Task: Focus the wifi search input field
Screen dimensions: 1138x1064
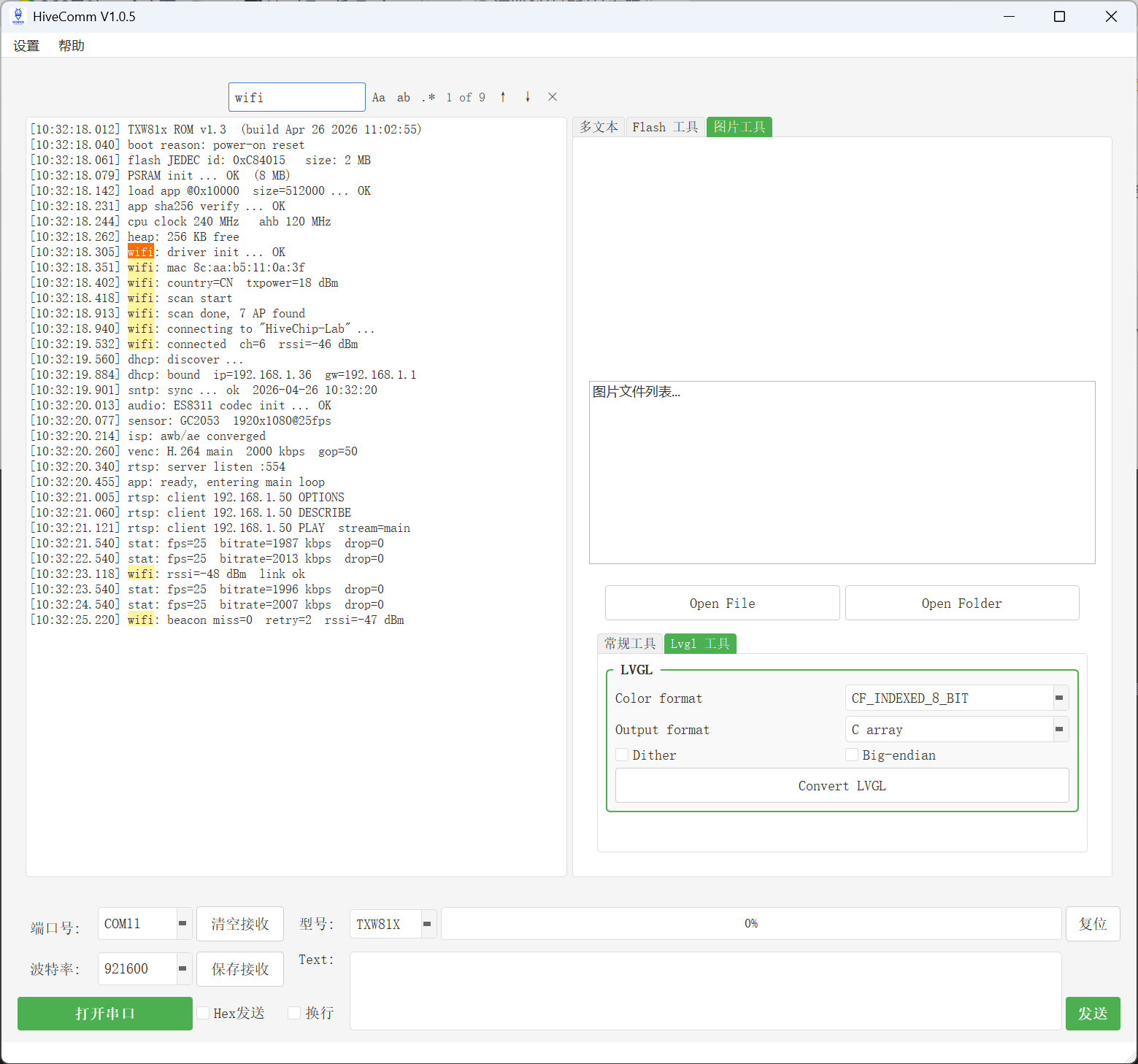Action: point(297,97)
